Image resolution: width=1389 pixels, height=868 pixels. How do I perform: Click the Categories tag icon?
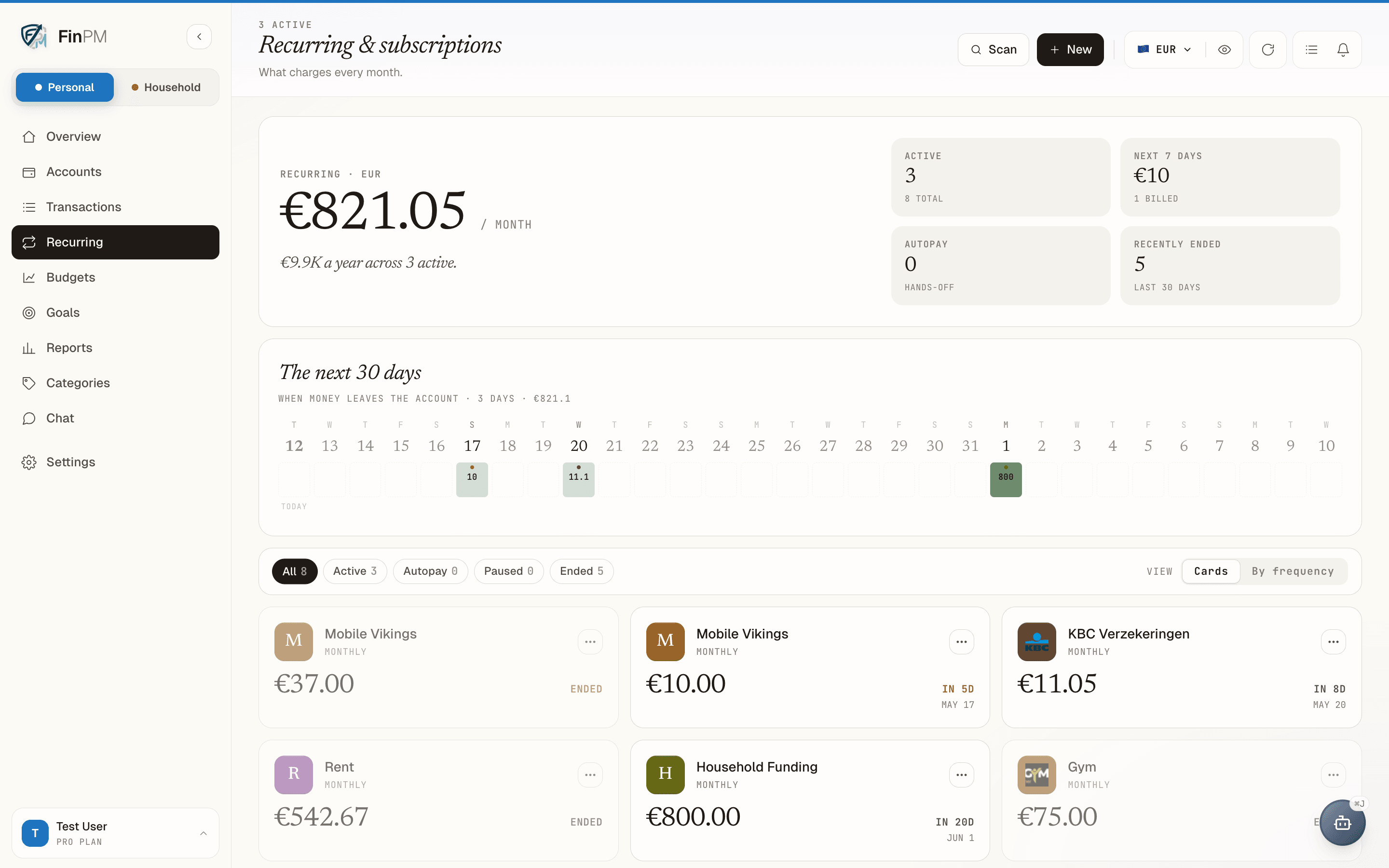tap(29, 383)
